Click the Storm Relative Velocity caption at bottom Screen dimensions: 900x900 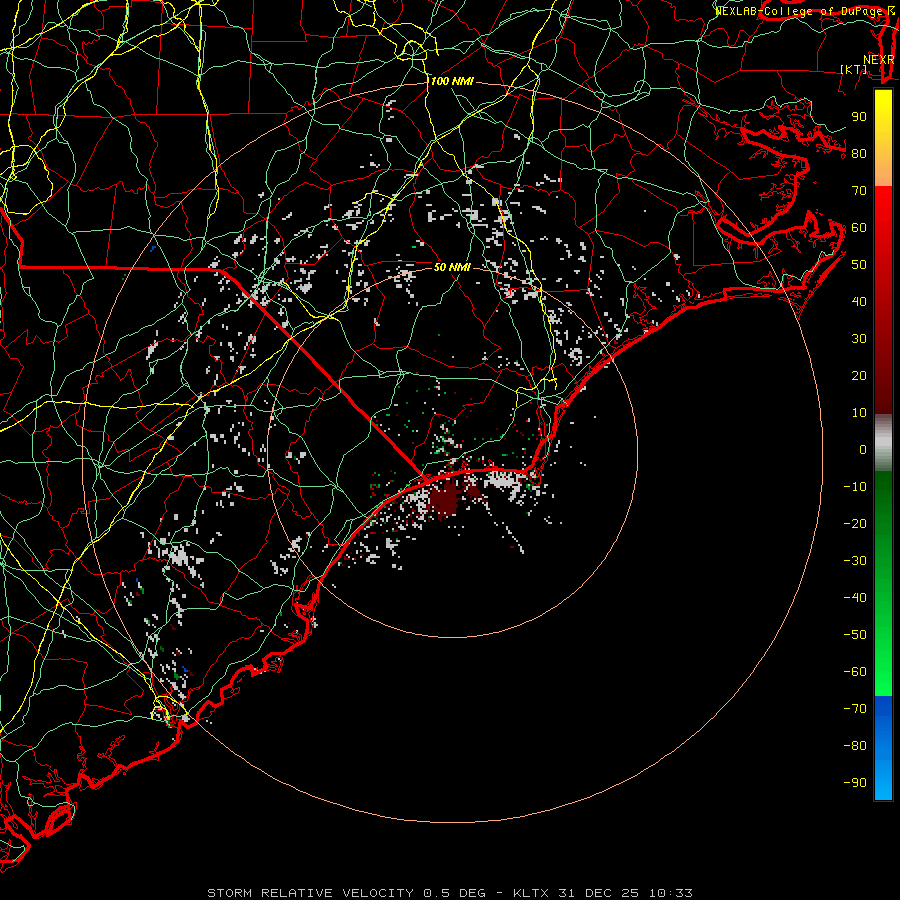point(449,893)
